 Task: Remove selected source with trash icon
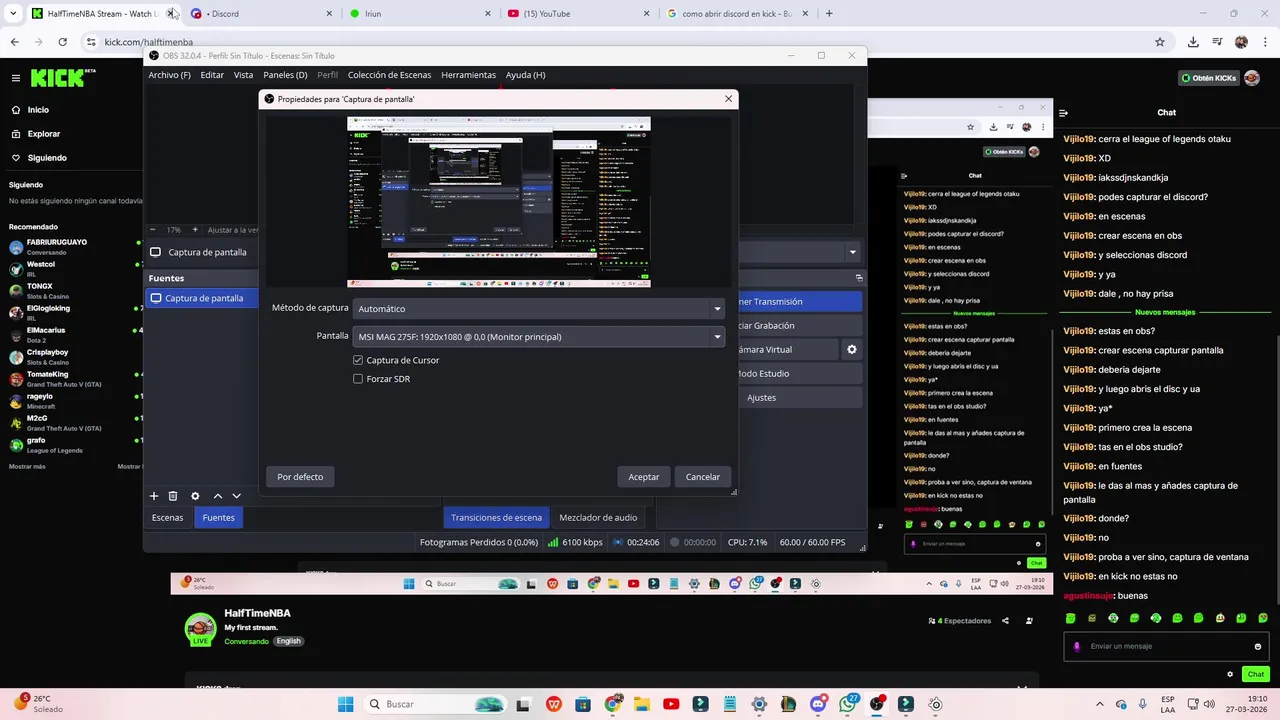click(173, 496)
